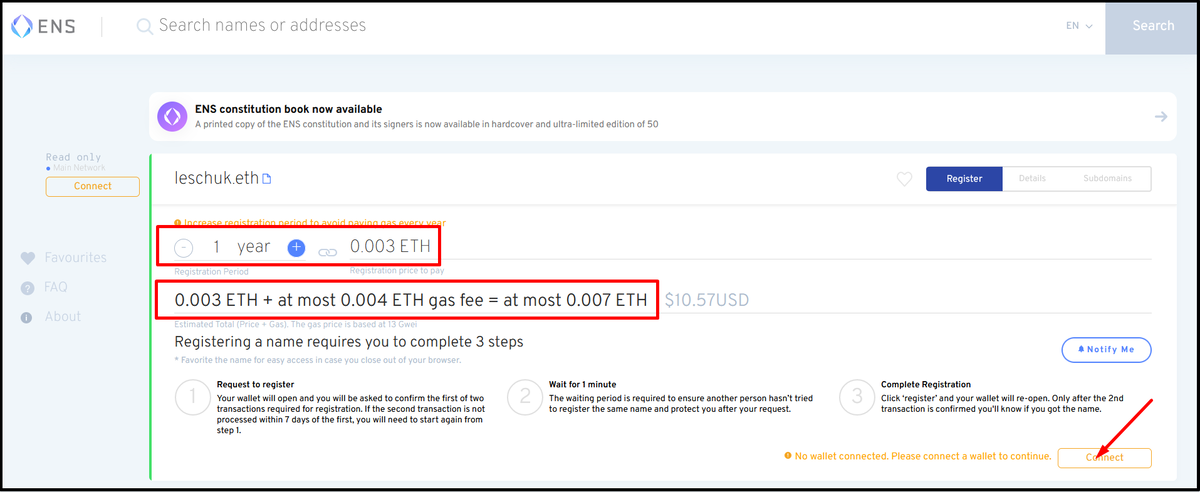Select the Register tab
The image size is (1200, 492).
click(x=964, y=179)
